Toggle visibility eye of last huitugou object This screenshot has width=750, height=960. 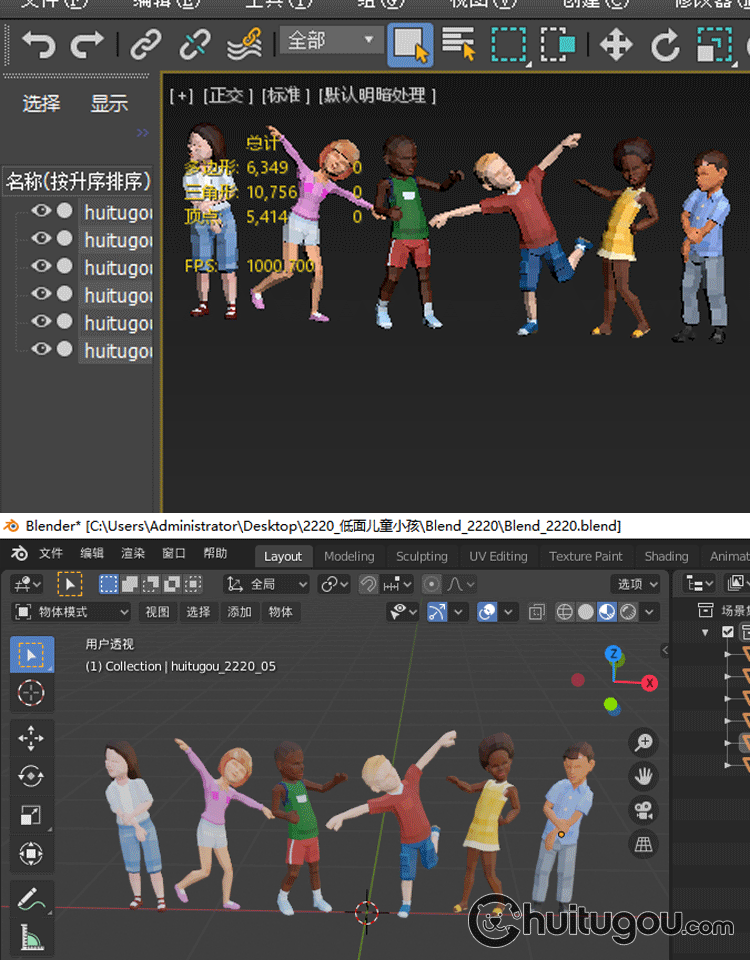click(x=41, y=349)
